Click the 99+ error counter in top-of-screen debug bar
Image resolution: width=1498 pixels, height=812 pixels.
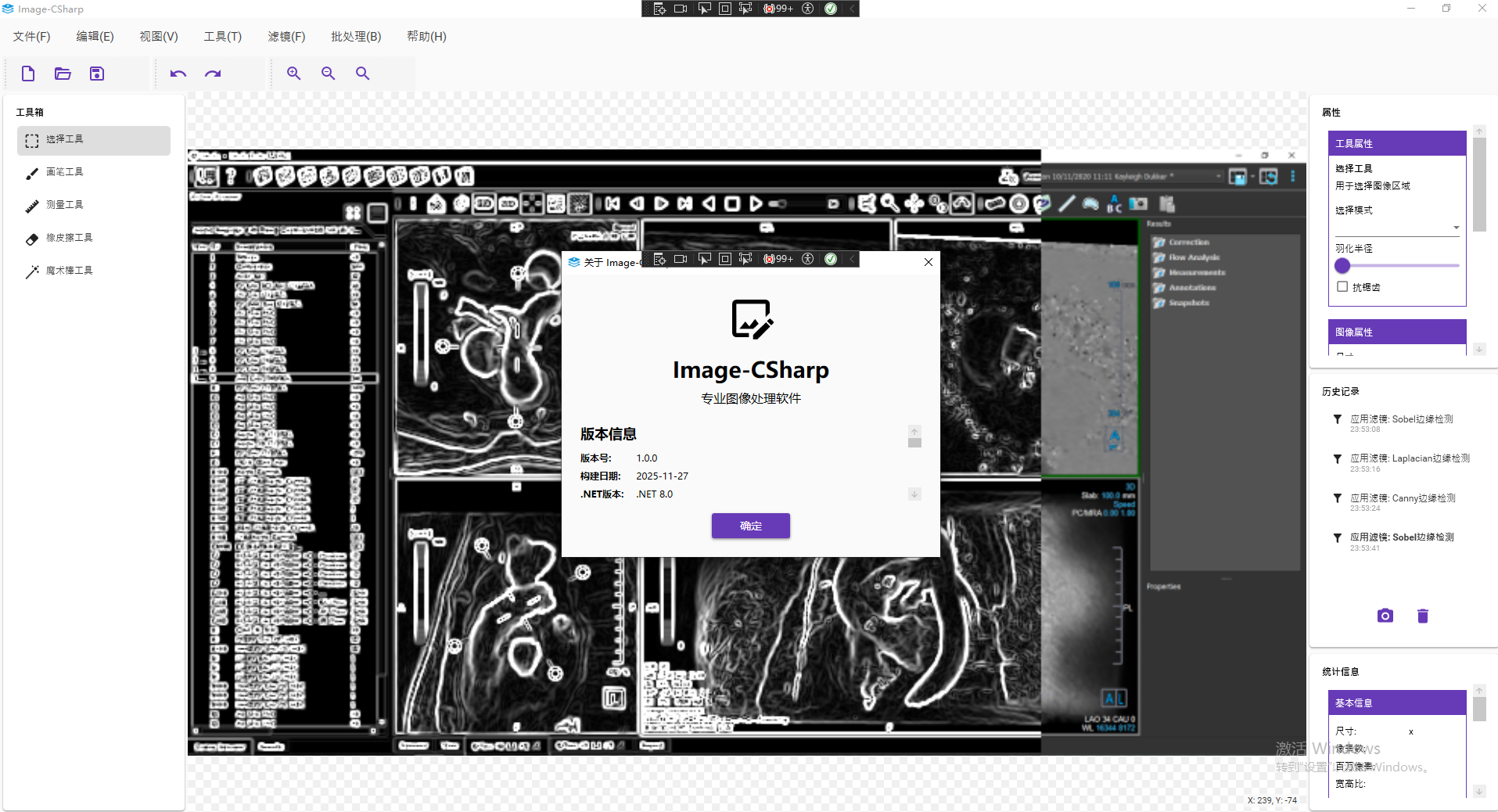pyautogui.click(x=778, y=9)
